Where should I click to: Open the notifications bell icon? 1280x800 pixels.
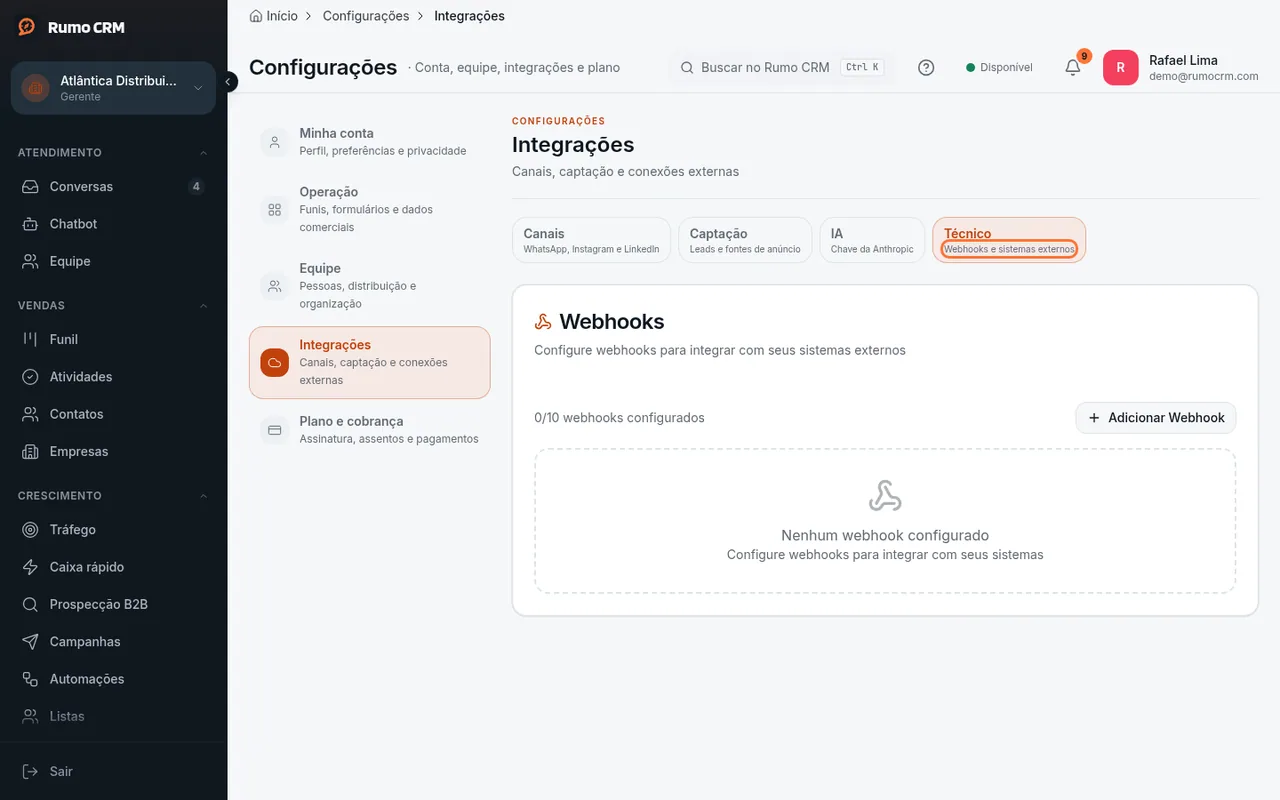click(x=1072, y=68)
